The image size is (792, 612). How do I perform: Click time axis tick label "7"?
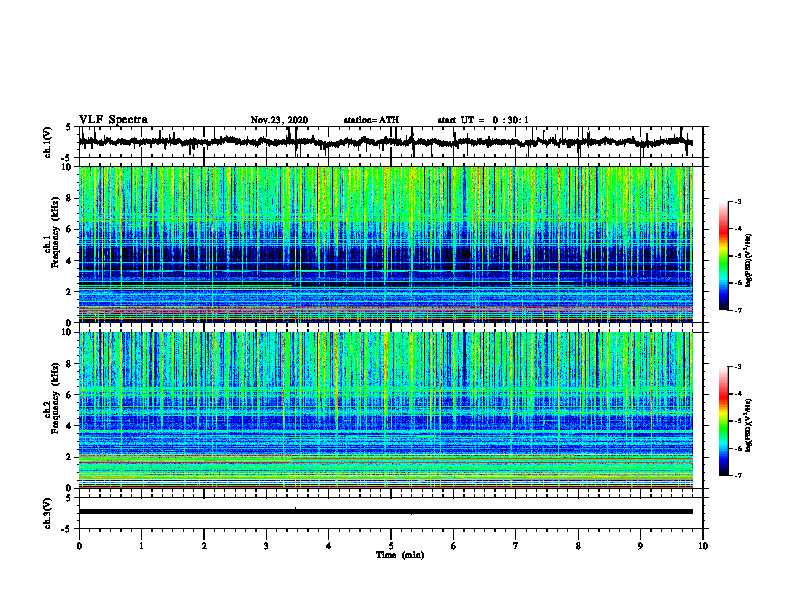click(x=516, y=546)
